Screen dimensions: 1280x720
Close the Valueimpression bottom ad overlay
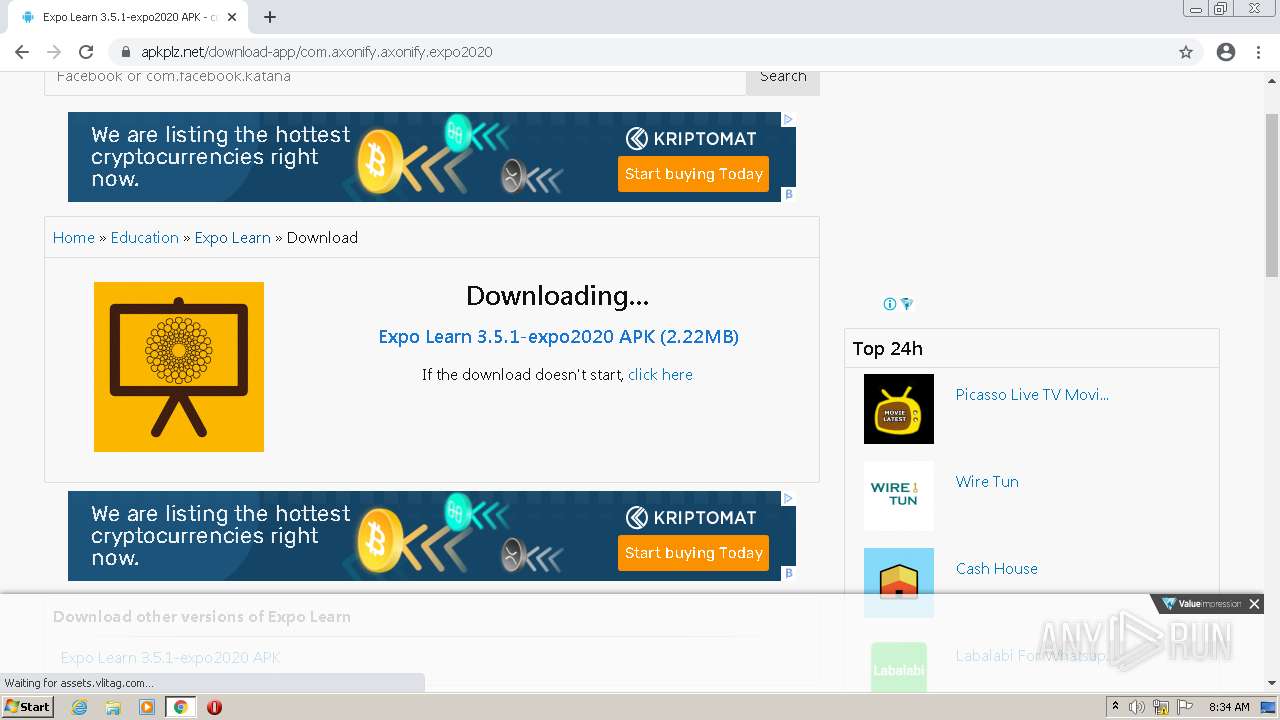click(1254, 603)
